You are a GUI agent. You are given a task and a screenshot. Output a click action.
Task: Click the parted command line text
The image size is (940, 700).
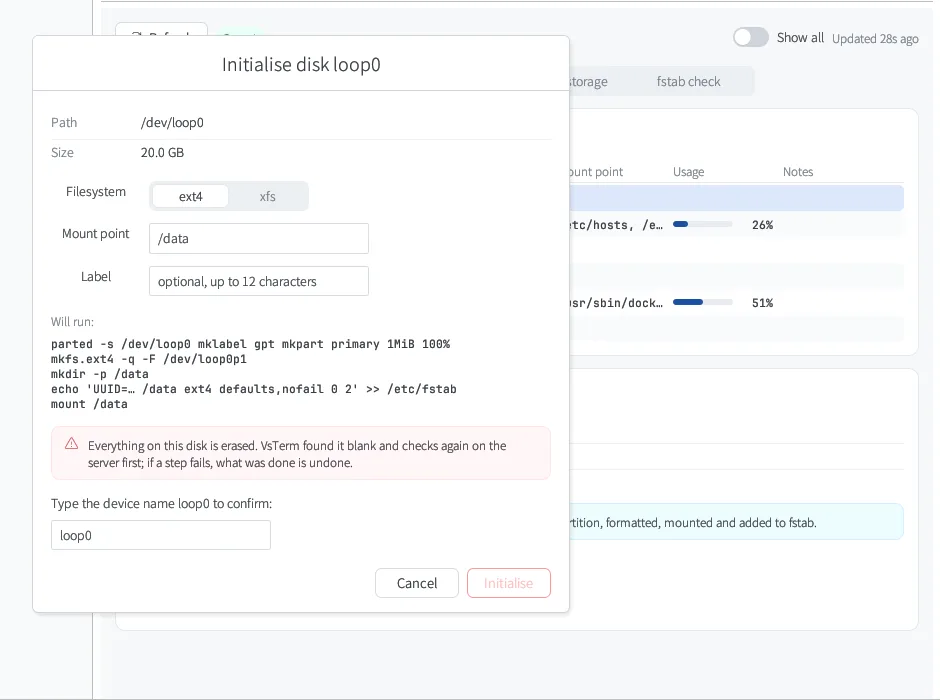(250, 344)
